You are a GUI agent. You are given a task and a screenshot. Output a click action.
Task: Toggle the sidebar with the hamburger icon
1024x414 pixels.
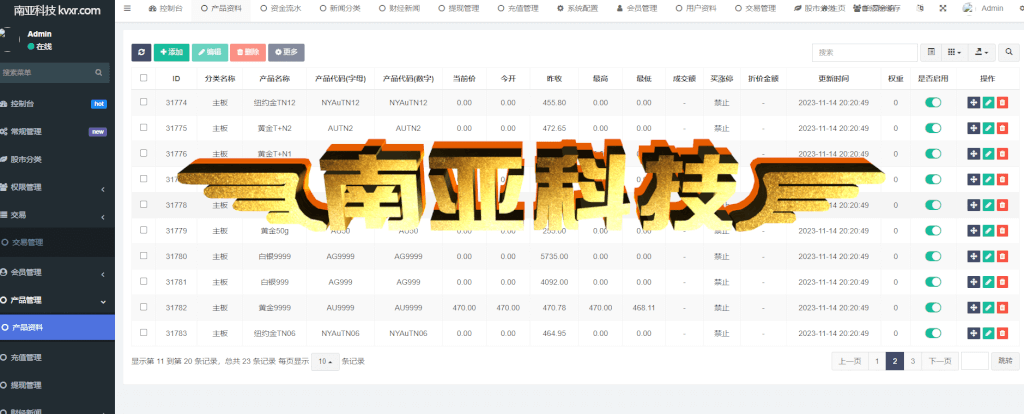127,8
